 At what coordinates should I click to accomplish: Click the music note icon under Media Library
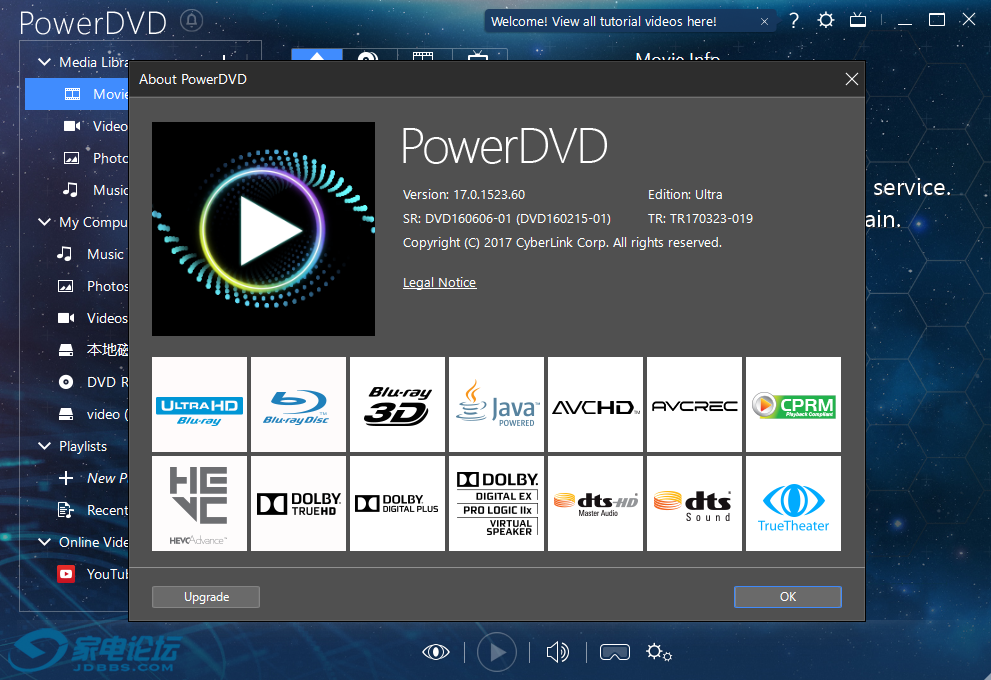(70, 190)
